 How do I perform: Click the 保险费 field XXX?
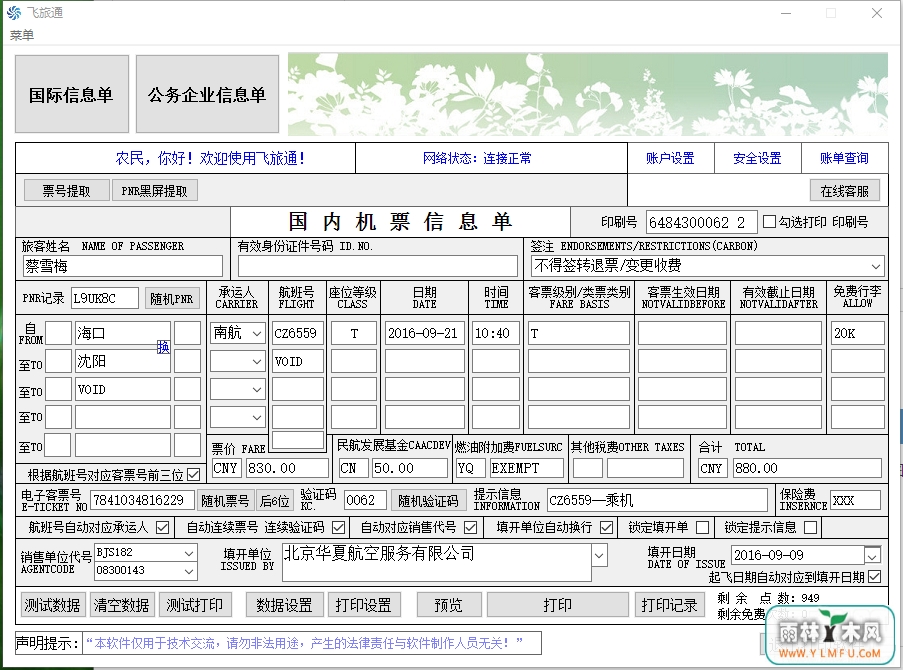pos(855,500)
